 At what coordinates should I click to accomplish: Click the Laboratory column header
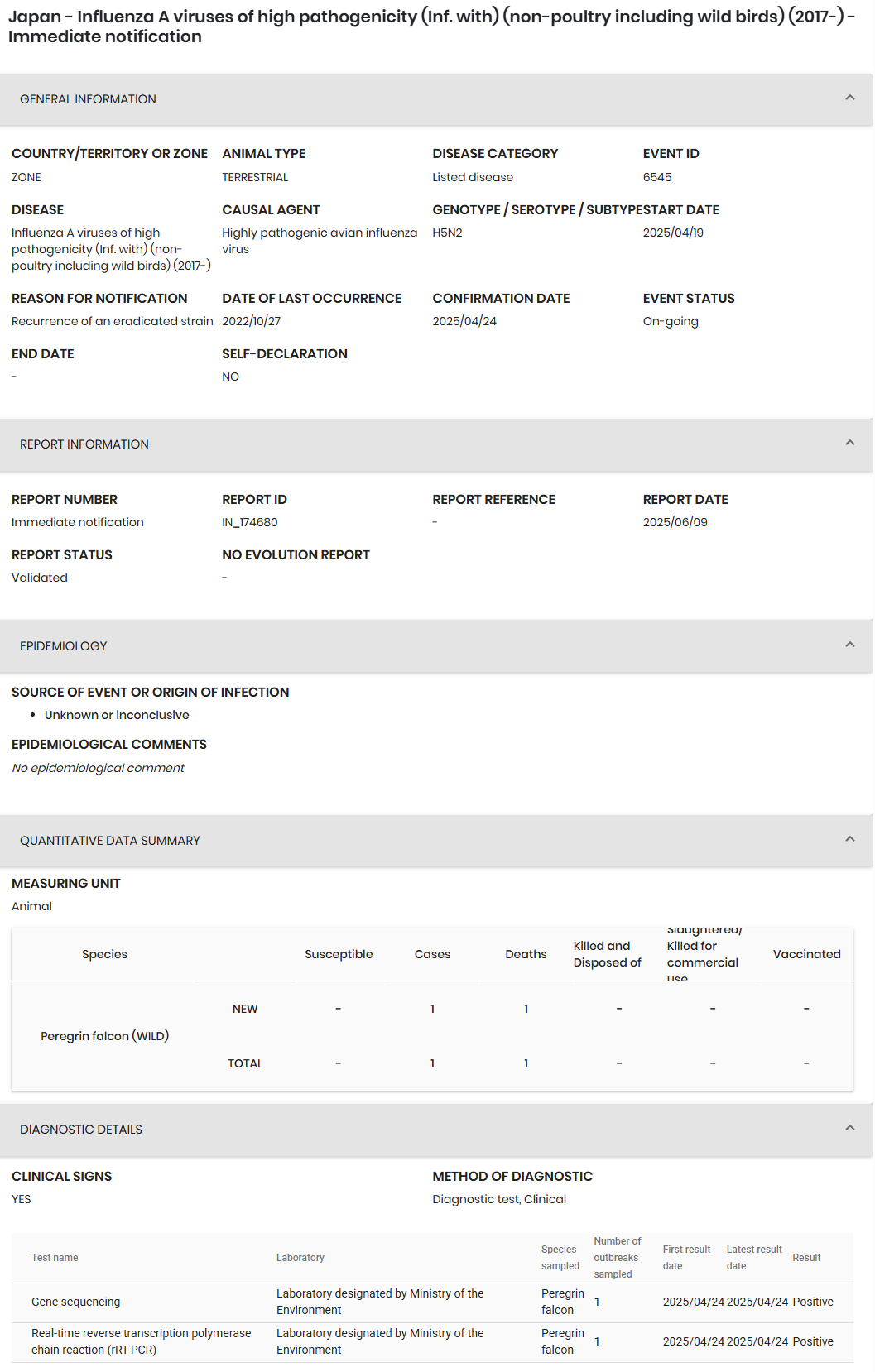point(300,1258)
